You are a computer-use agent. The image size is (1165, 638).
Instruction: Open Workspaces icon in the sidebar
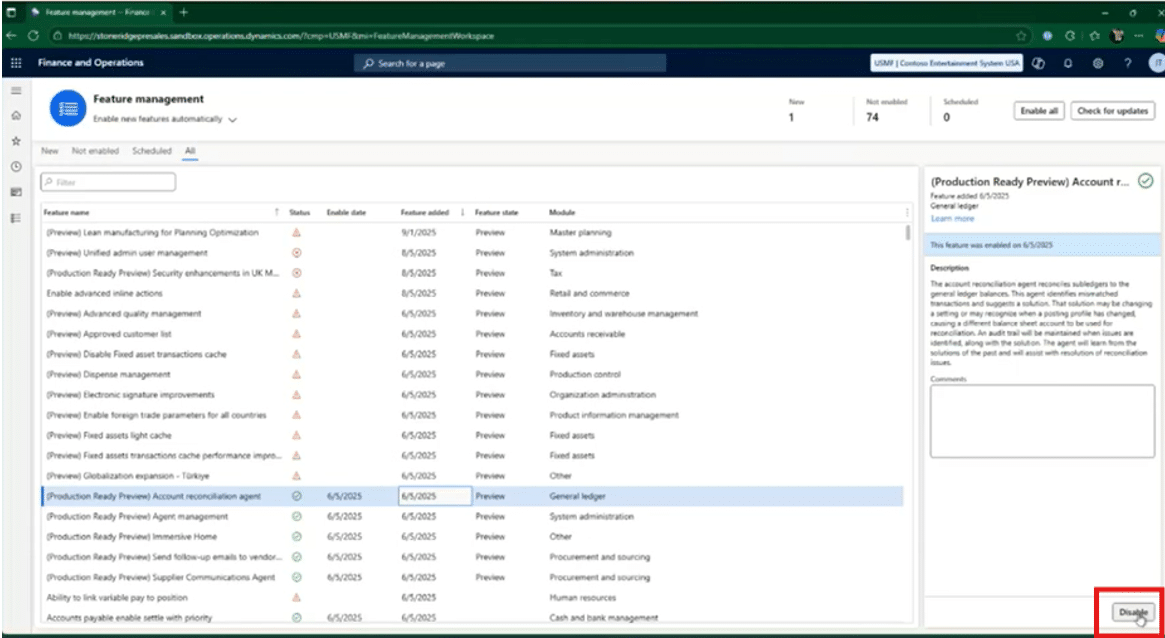(x=16, y=191)
